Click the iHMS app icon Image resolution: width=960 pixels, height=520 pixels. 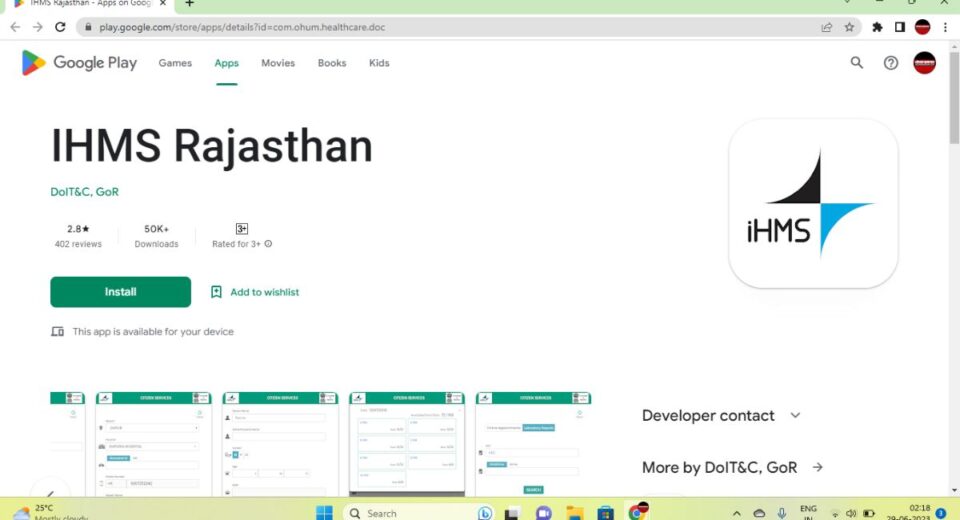[812, 204]
